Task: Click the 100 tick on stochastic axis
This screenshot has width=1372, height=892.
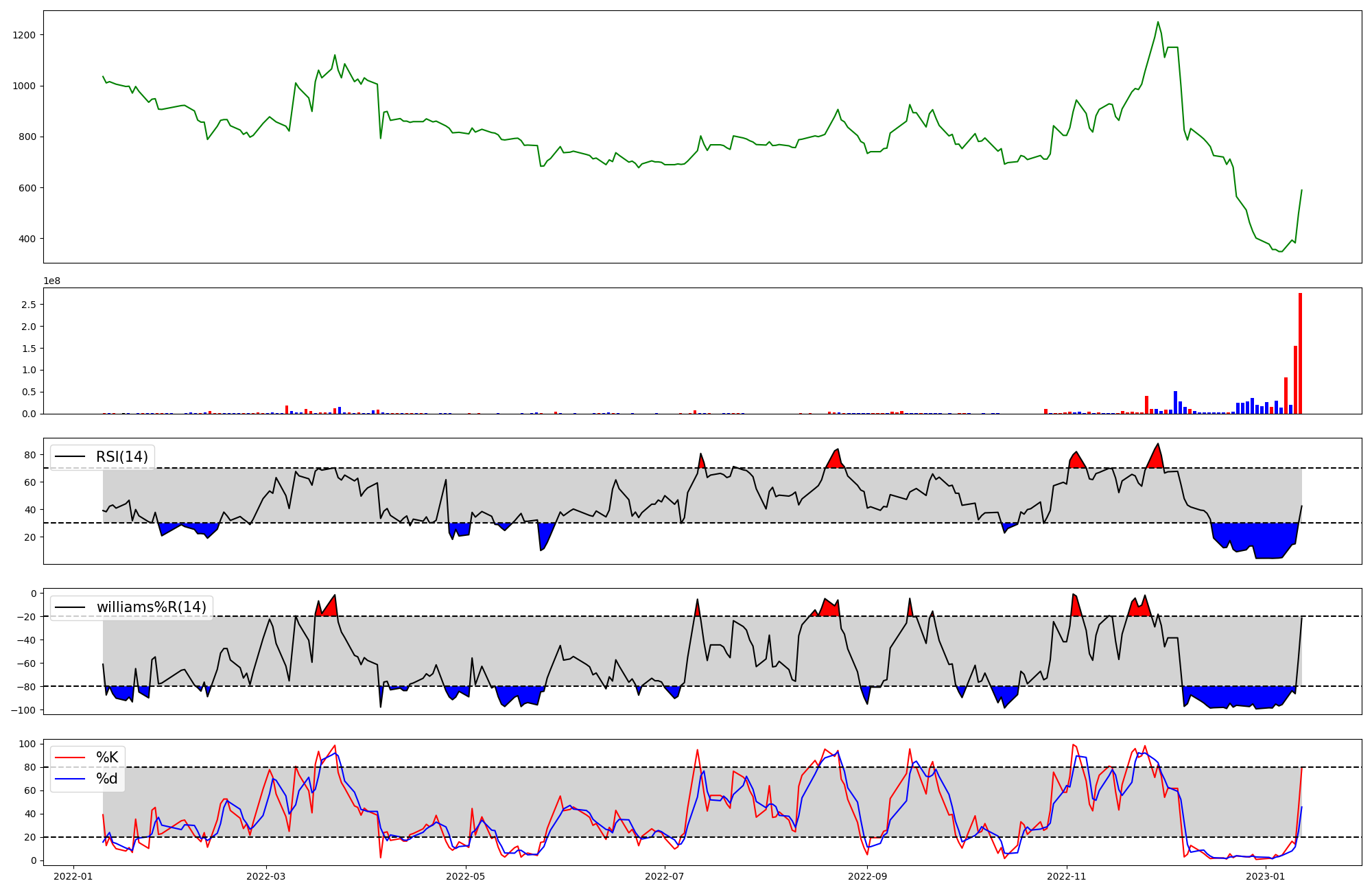Action: (x=27, y=744)
